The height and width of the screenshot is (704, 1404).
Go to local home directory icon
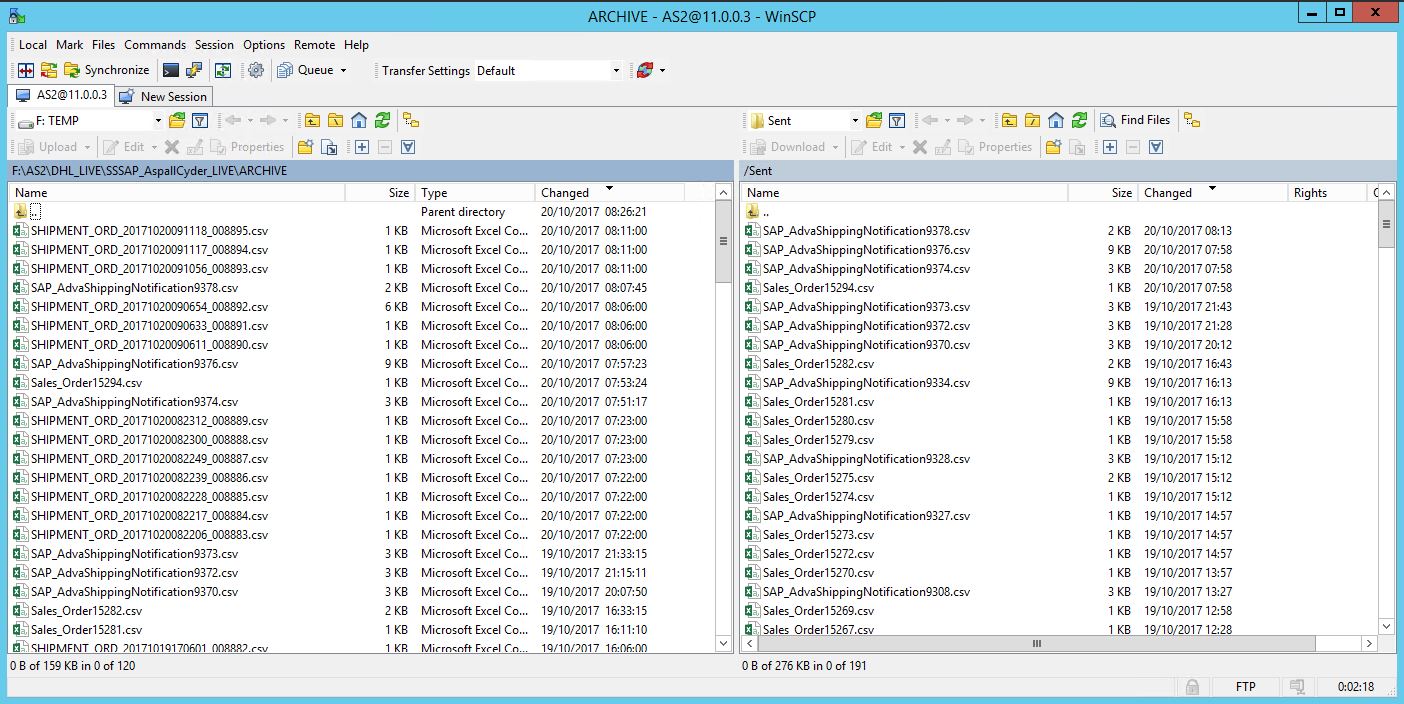point(359,120)
